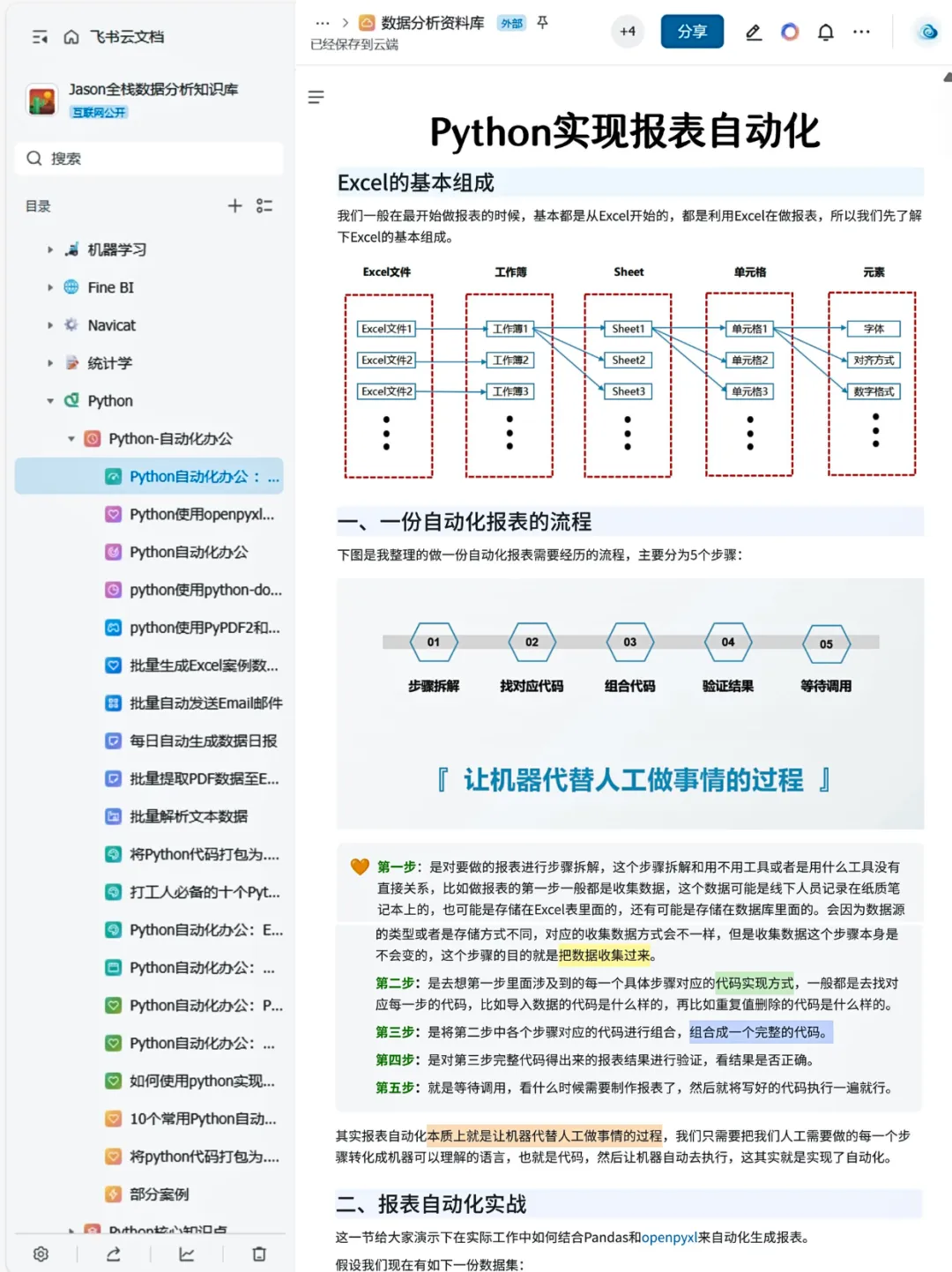Screen dimensions: 952x1272
Task: Open the colorful ring assistant icon
Action: tap(790, 33)
